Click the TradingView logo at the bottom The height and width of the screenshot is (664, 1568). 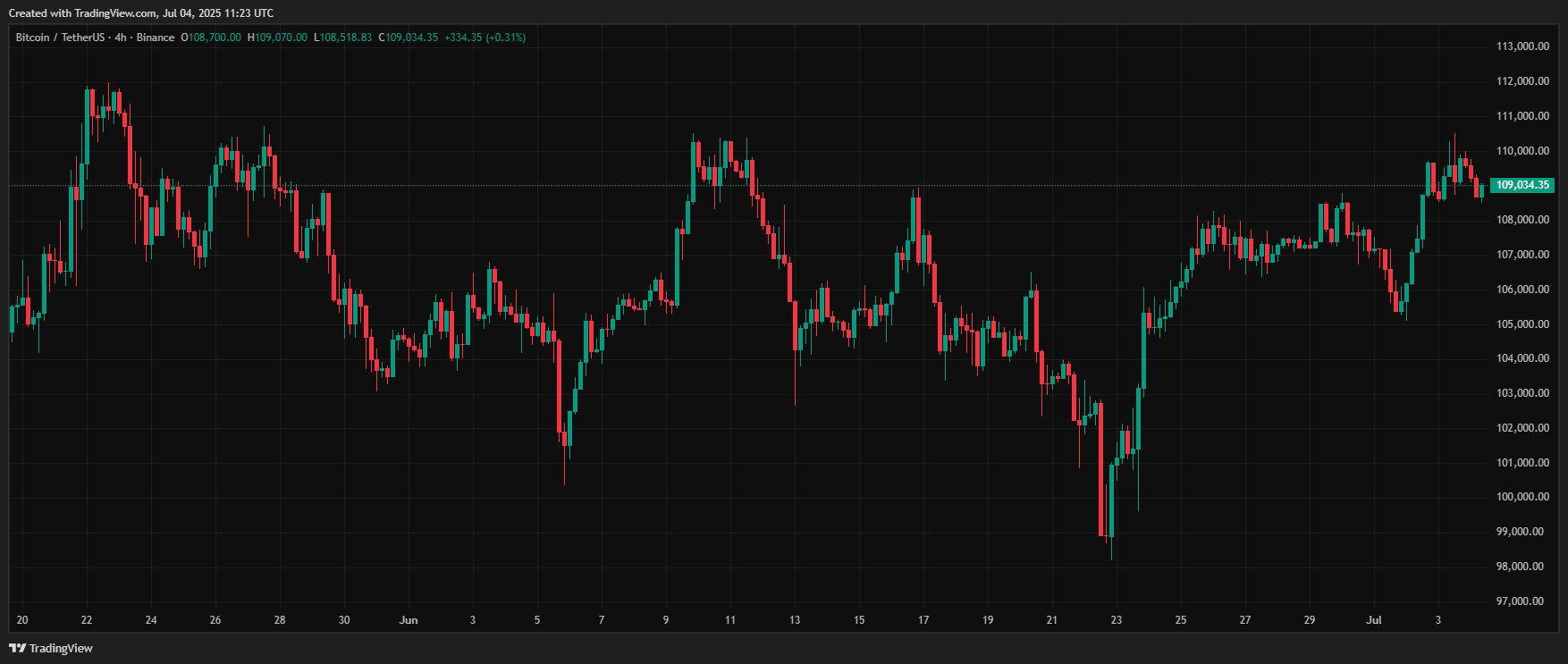51,648
